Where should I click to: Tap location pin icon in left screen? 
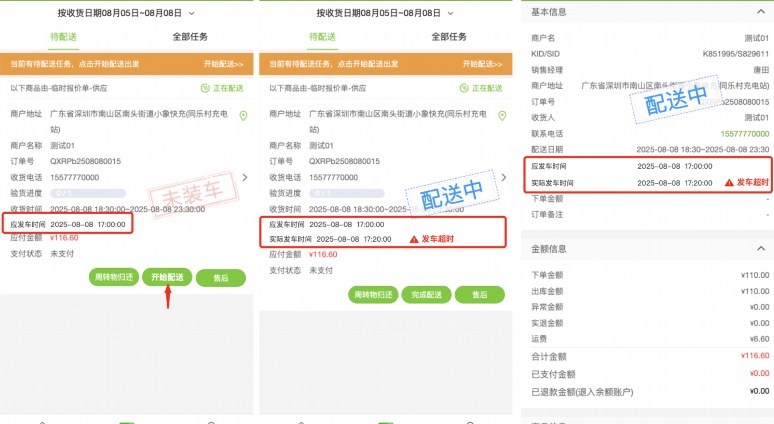[x=243, y=116]
